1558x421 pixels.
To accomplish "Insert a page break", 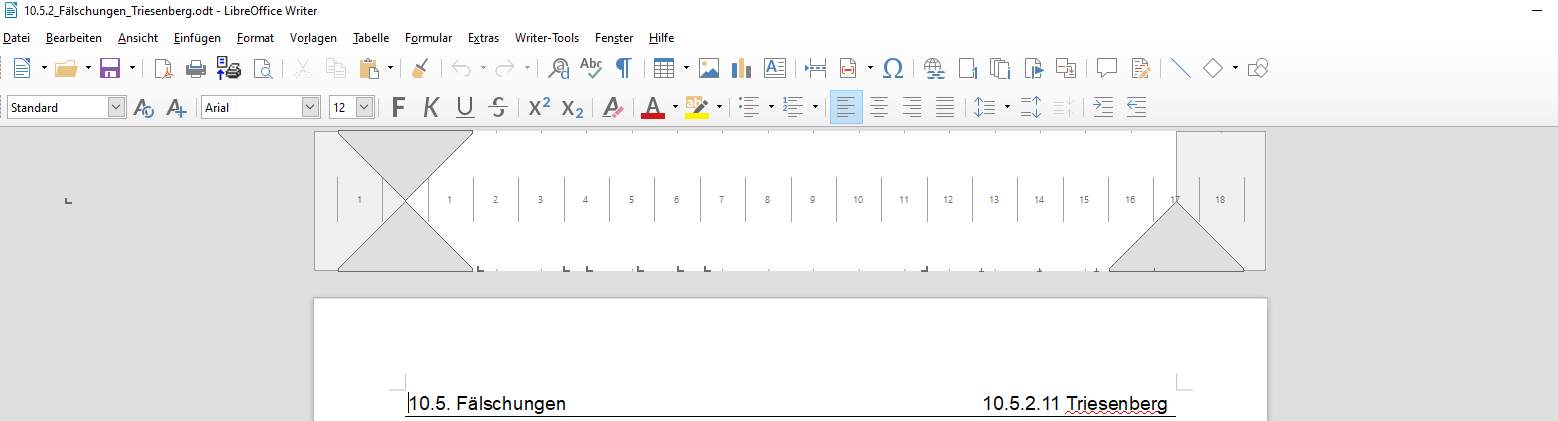I will pos(816,68).
